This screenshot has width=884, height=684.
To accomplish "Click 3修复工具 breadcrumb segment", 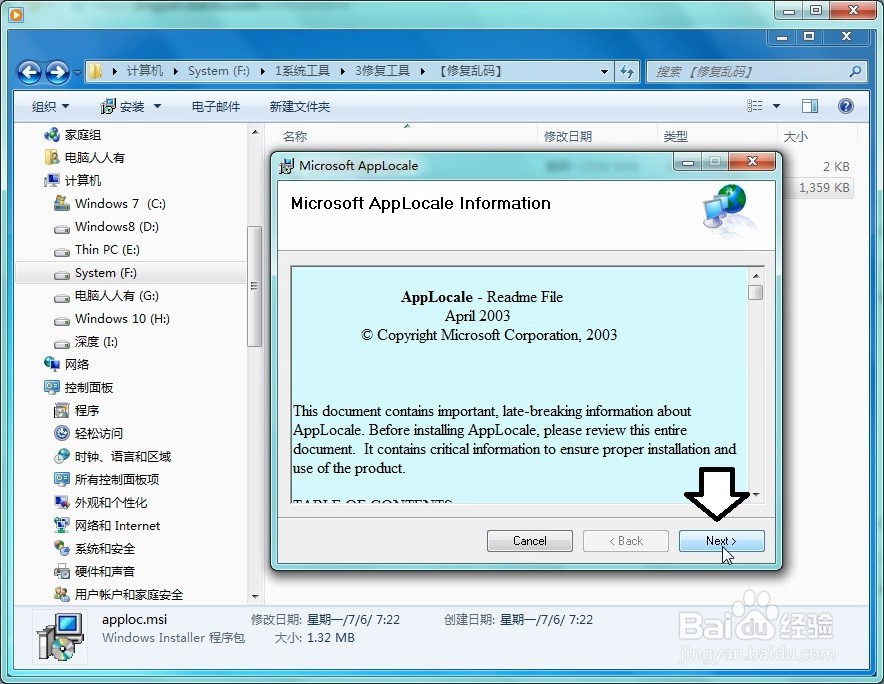I will (x=382, y=71).
